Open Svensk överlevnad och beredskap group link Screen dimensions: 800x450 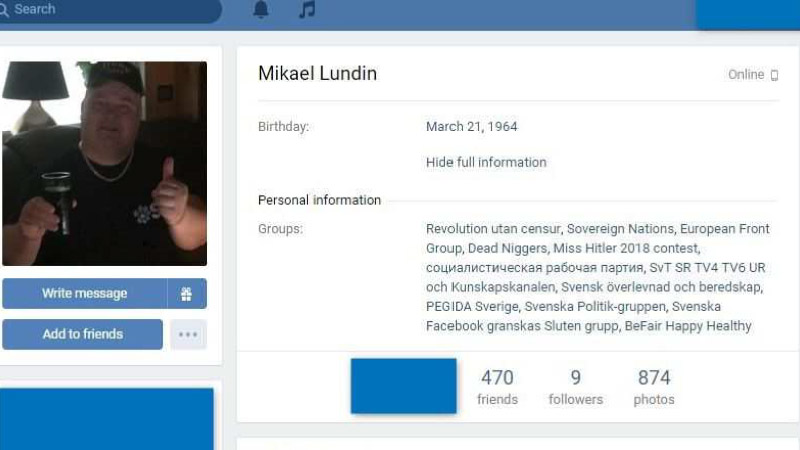pos(661,287)
